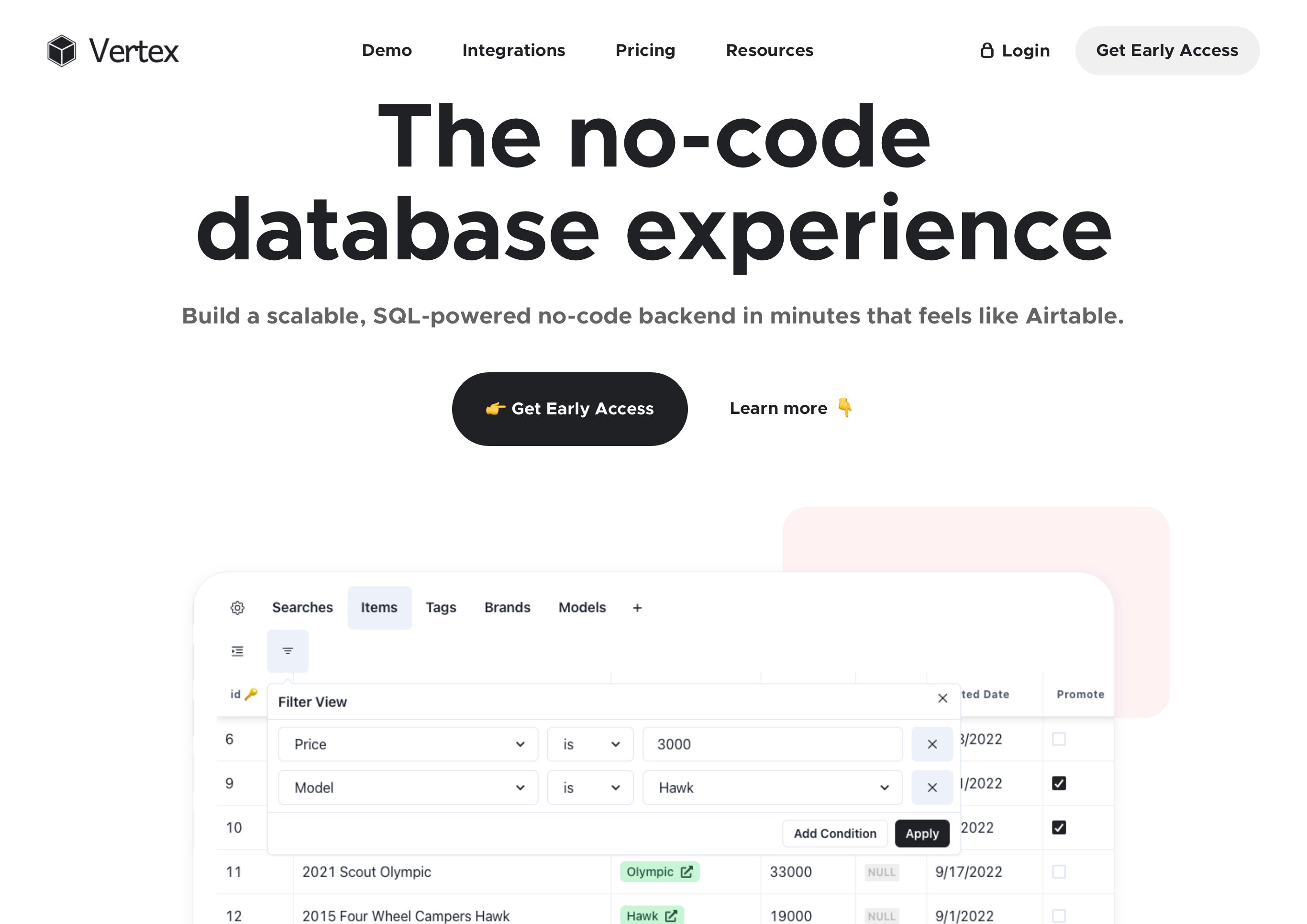Check the Promote checkbox for row 11
Image resolution: width=1307 pixels, height=924 pixels.
1059,870
